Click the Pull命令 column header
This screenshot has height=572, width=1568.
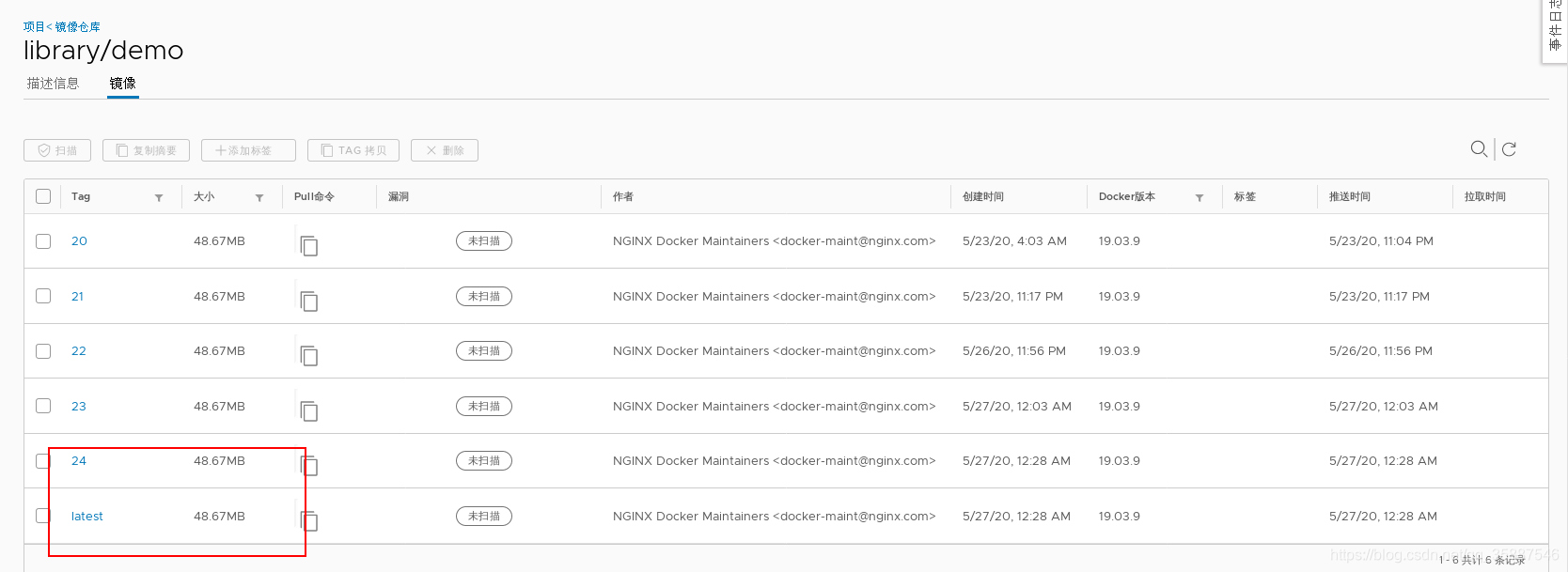pos(314,196)
